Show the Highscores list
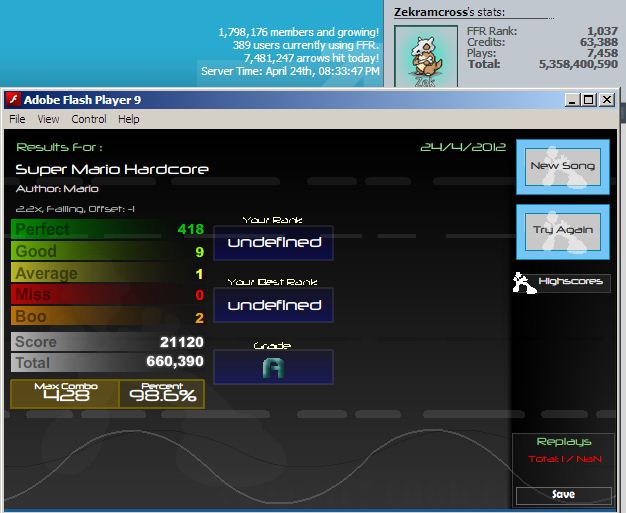626x513 pixels. 570,282
